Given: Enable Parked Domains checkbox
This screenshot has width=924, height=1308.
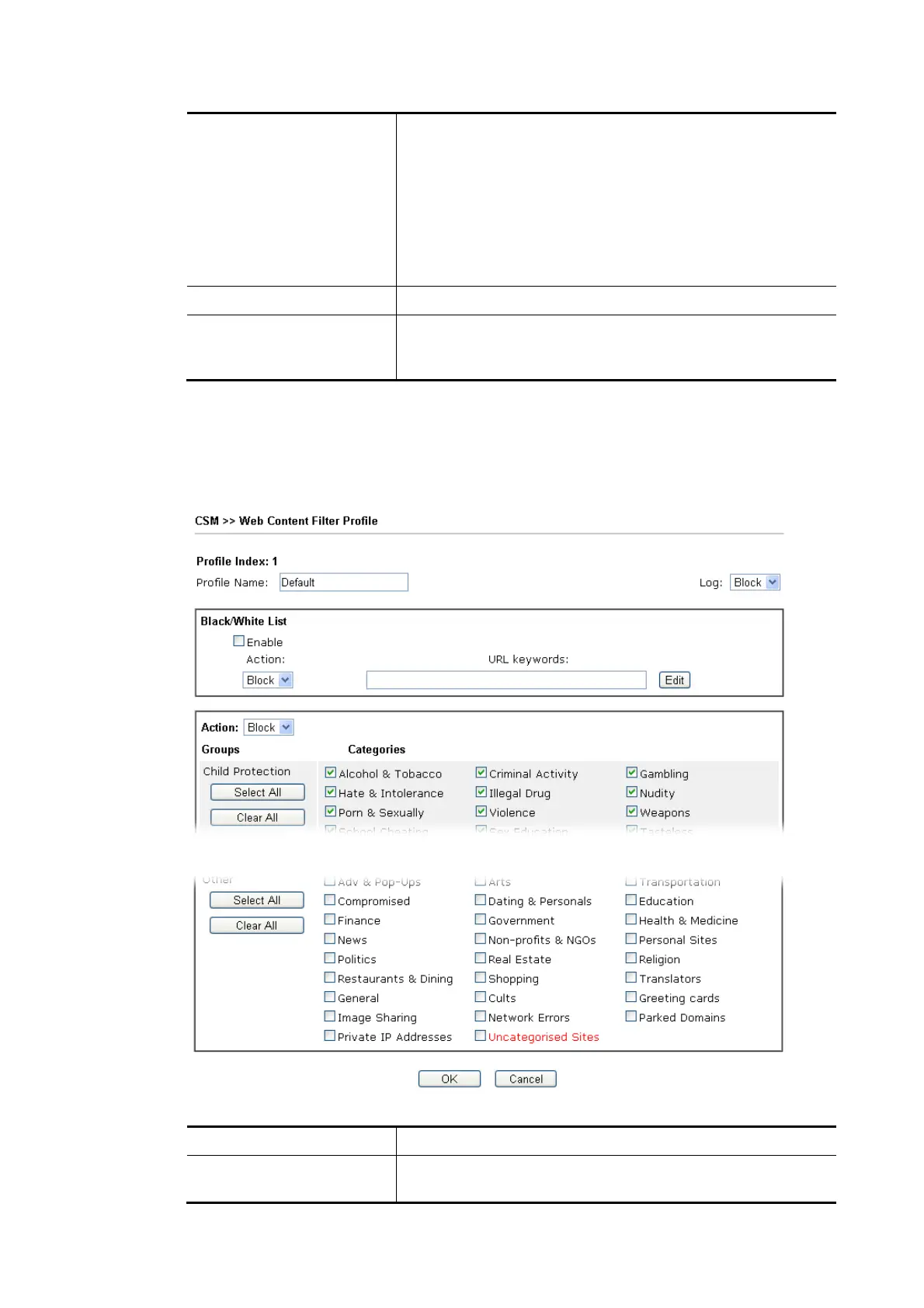Looking at the screenshot, I should [x=631, y=1017].
